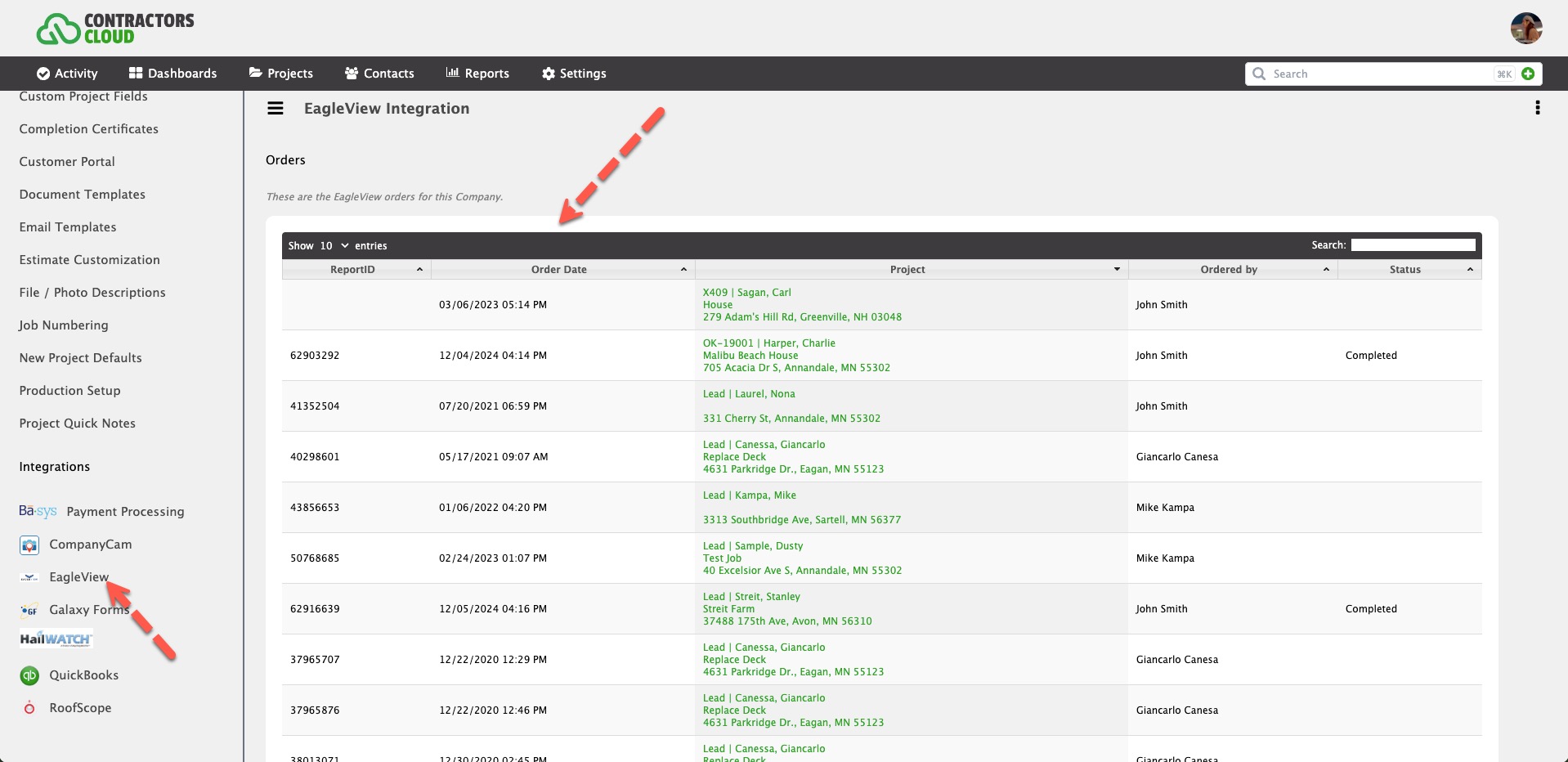This screenshot has height=762, width=1568.
Task: Open the Dashboards menu
Action: (x=172, y=74)
